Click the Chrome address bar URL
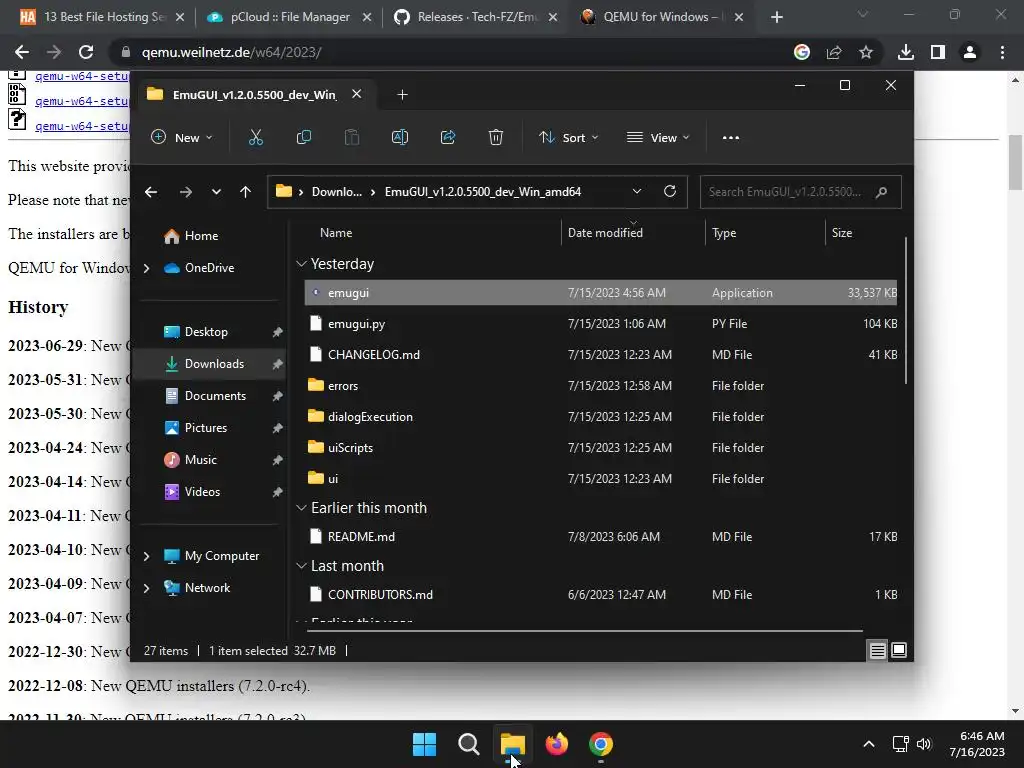 point(231,52)
